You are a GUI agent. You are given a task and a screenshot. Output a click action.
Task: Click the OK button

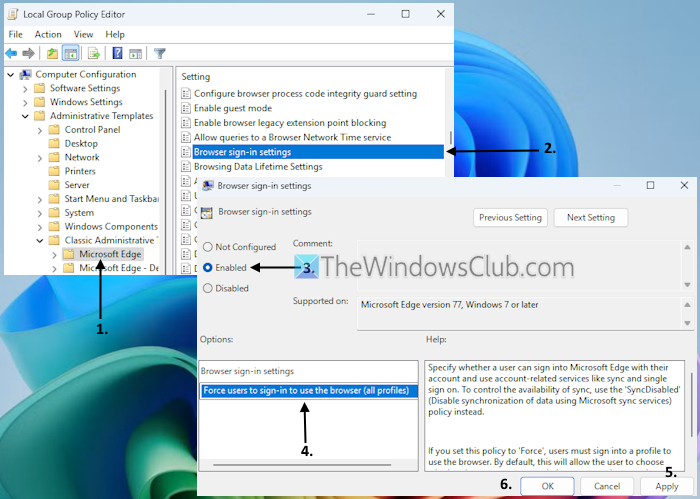coord(547,486)
